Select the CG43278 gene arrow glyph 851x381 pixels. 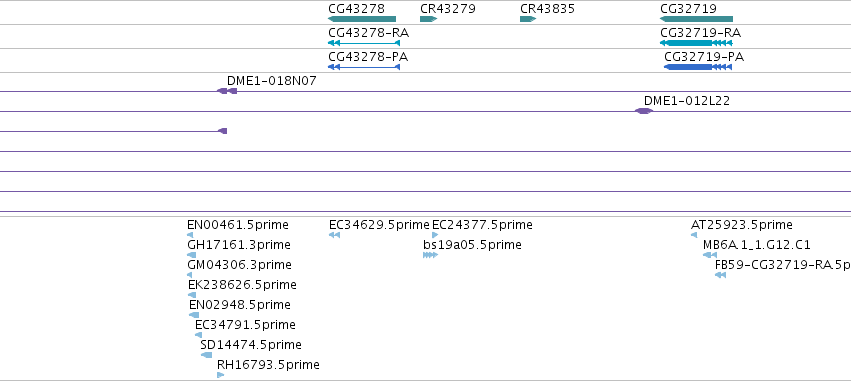coord(362,19)
